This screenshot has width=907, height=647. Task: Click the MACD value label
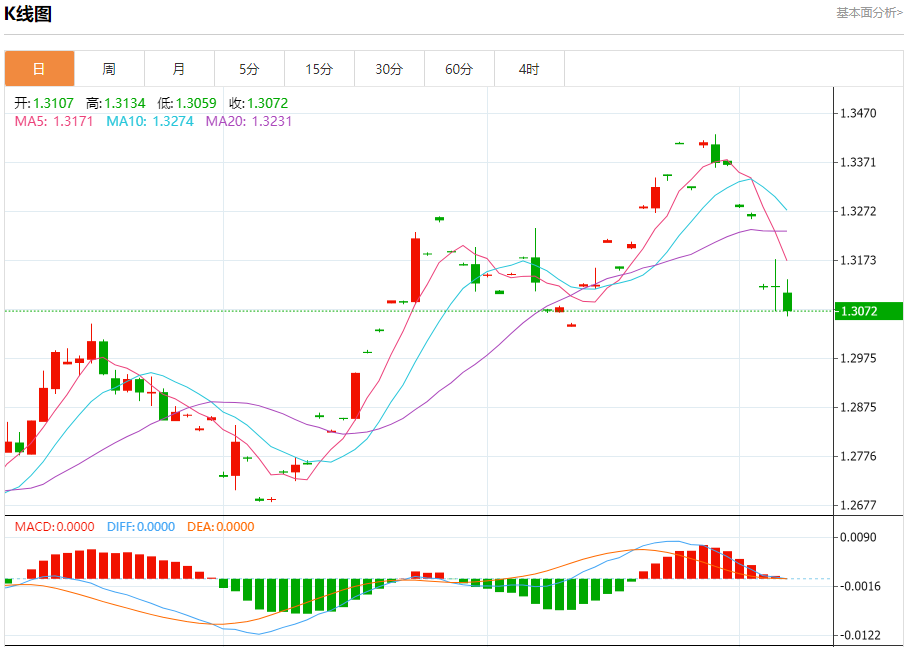point(54,527)
